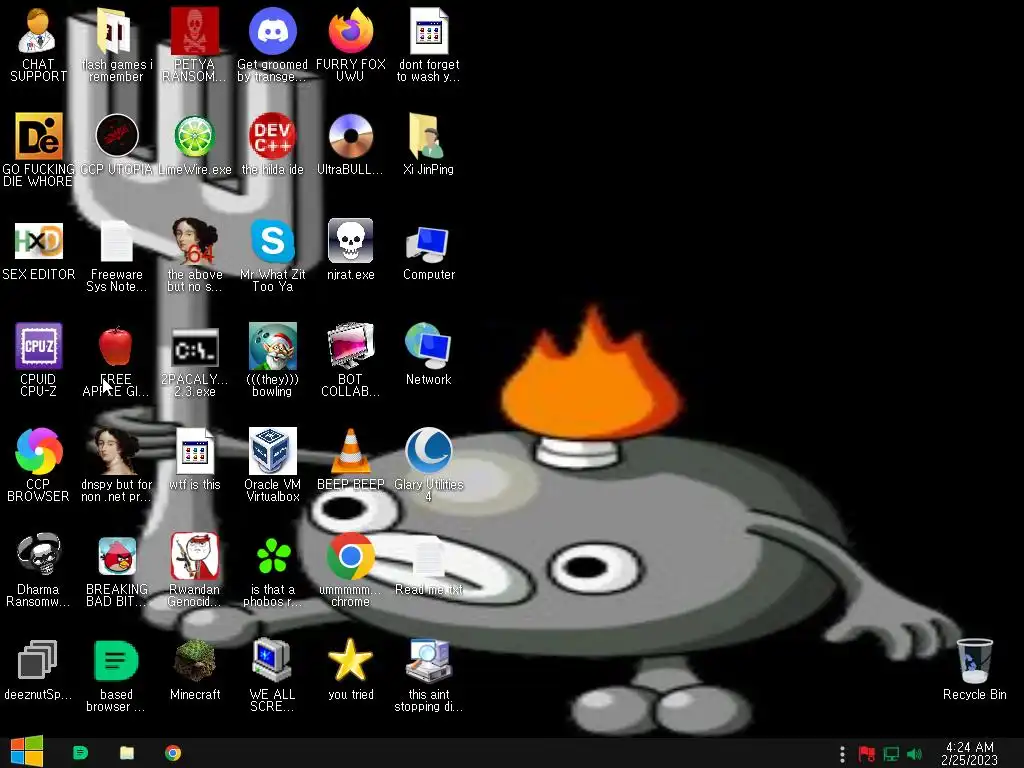1024x768 pixels.
Task: Show hidden tray icons via the dots
Action: pos(842,754)
